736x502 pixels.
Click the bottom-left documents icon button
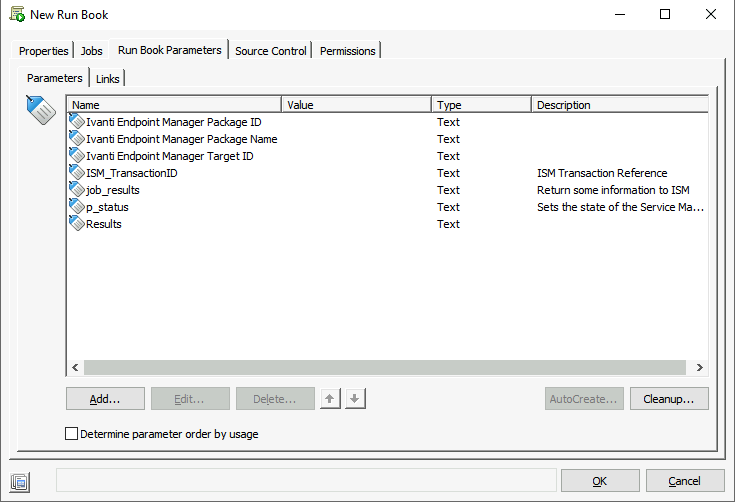point(20,482)
